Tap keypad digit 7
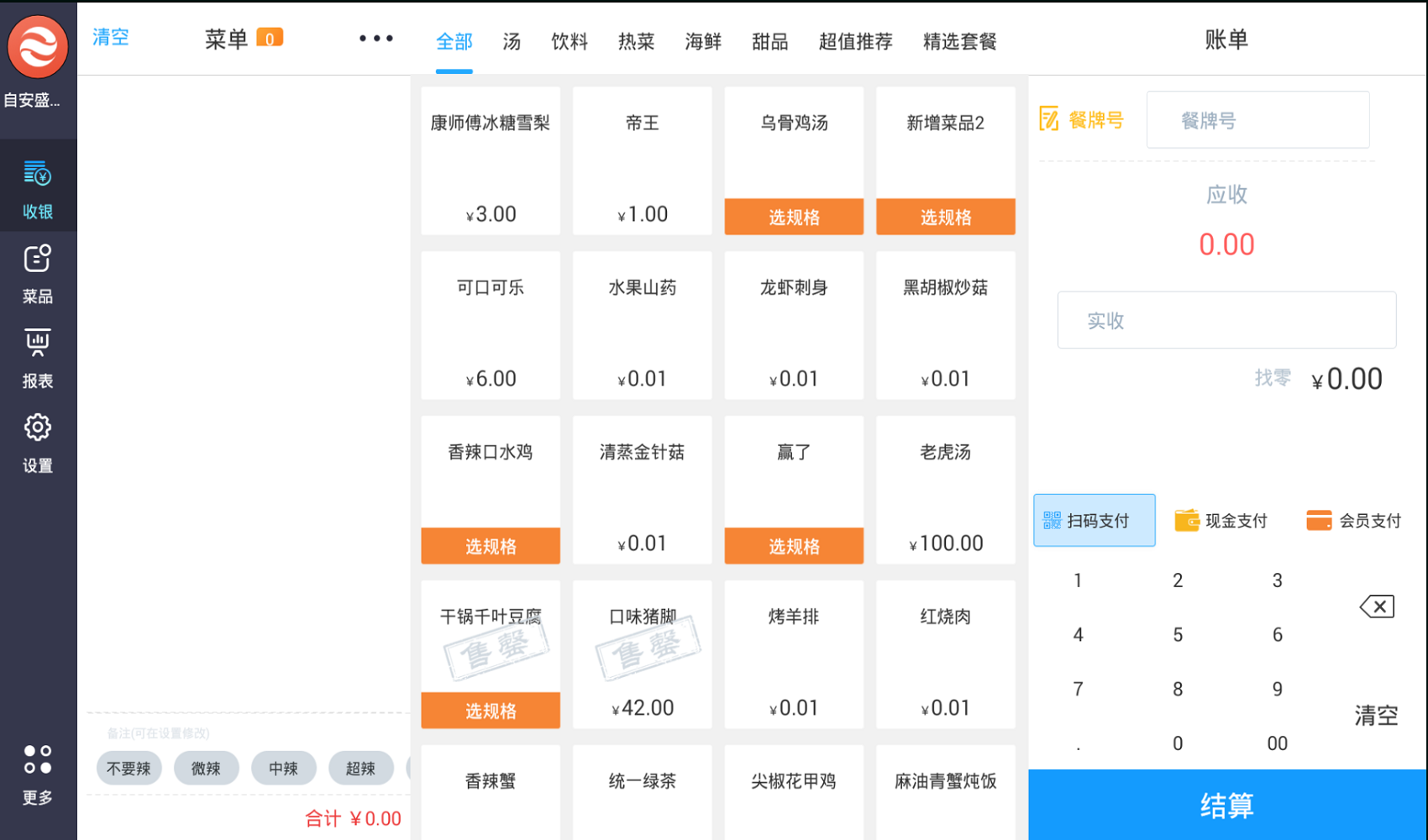This screenshot has height=840, width=1428. 1078,690
